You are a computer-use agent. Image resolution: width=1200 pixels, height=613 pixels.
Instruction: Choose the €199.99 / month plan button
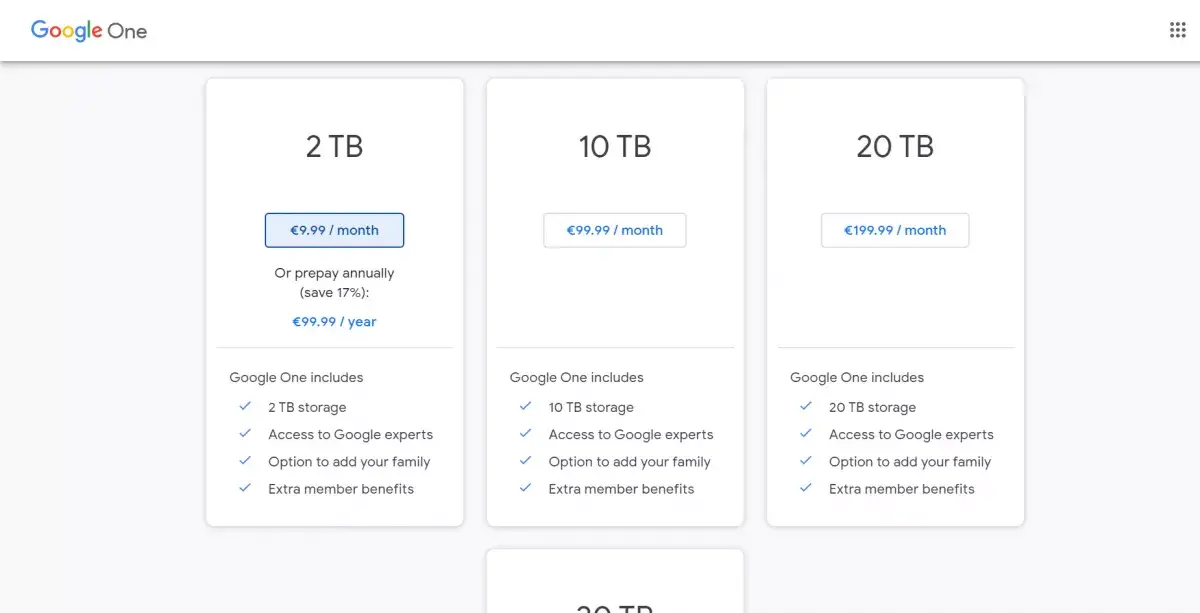point(895,230)
